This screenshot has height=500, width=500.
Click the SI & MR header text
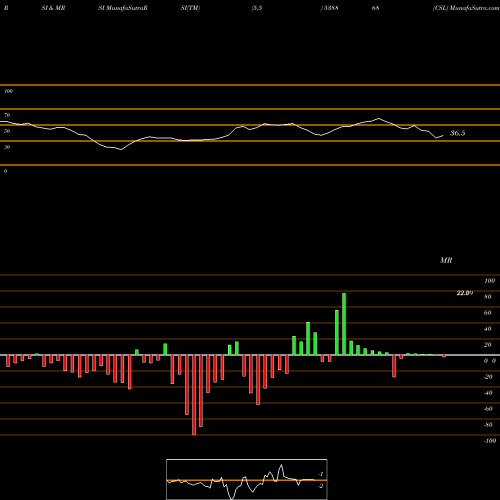53,8
